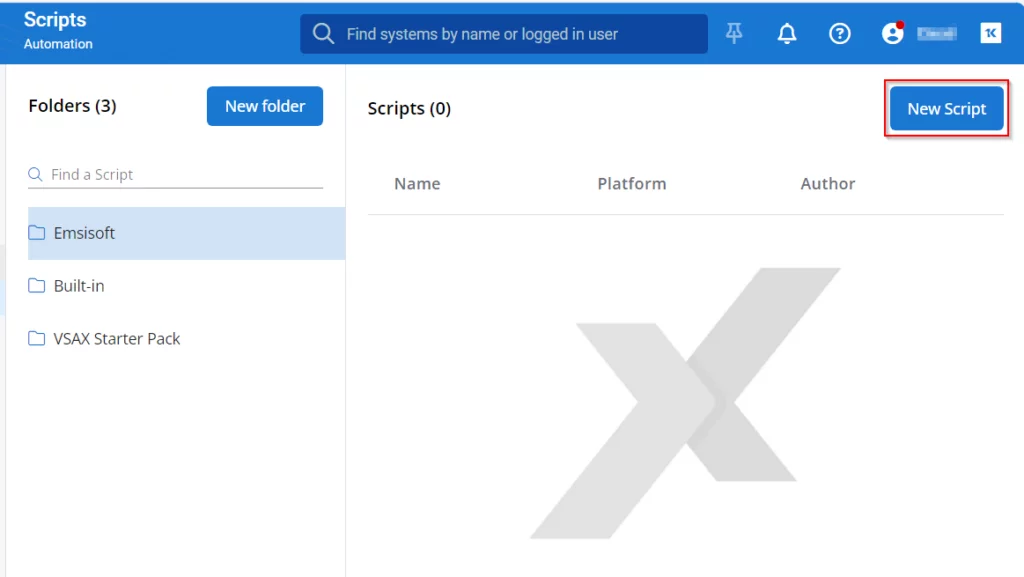The width and height of the screenshot is (1024, 577).
Task: Sort by the Name column header
Action: (417, 184)
